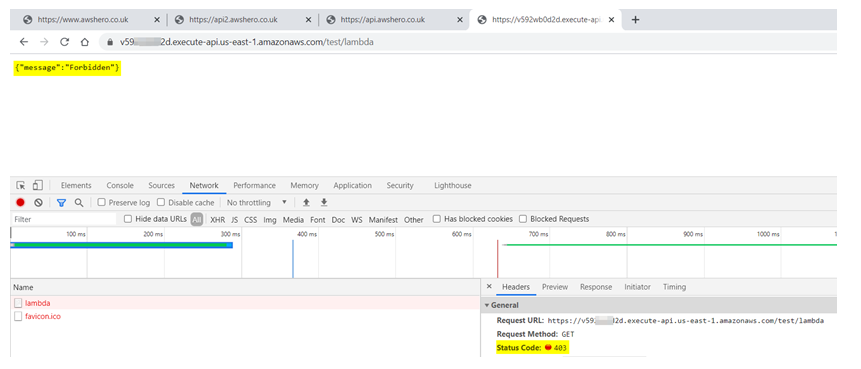The image size is (861, 369).
Task: Toggle the network filter funnel icon
Action: coord(61,203)
